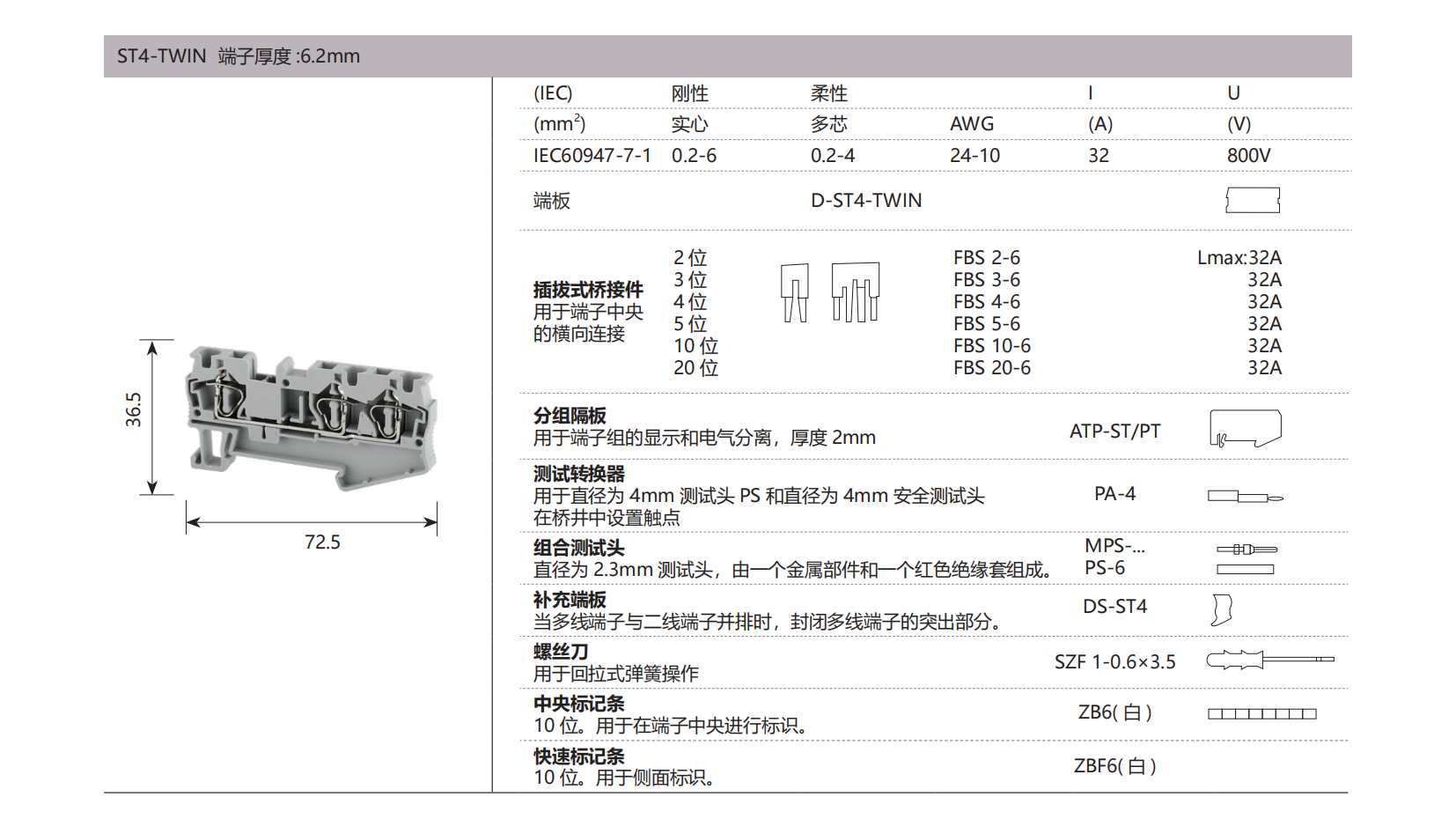The image size is (1456, 819).
Task: Select the FBS 2-6 bridge row
Action: pos(986,257)
